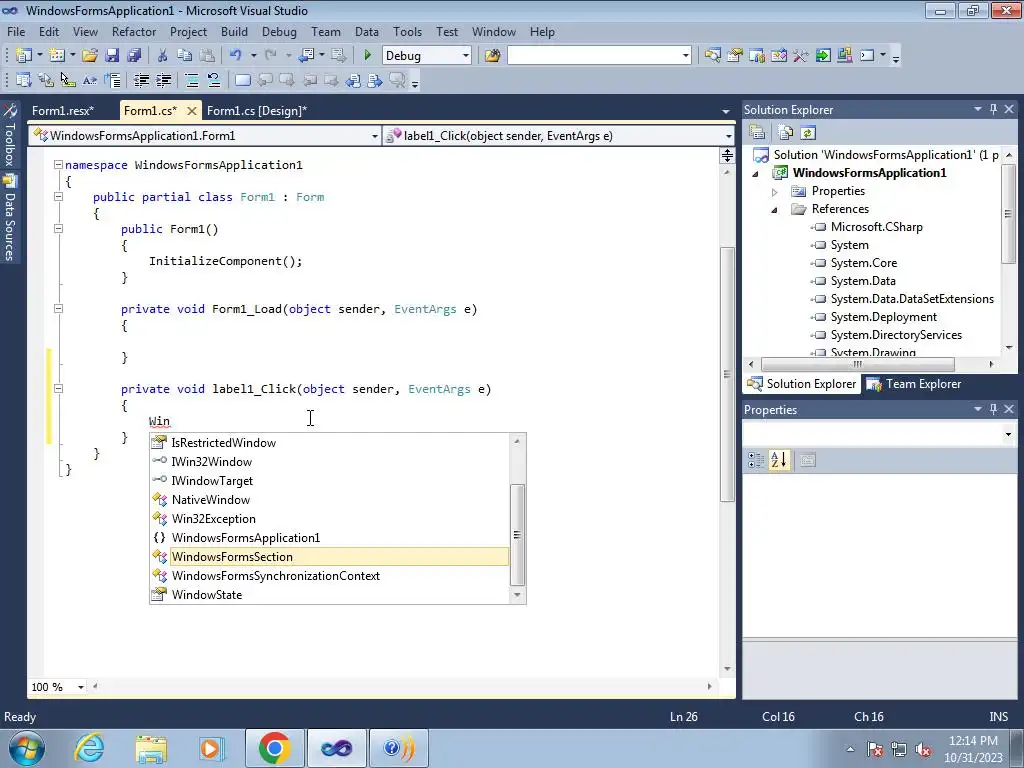Save the current file with floppy icon

(112, 56)
